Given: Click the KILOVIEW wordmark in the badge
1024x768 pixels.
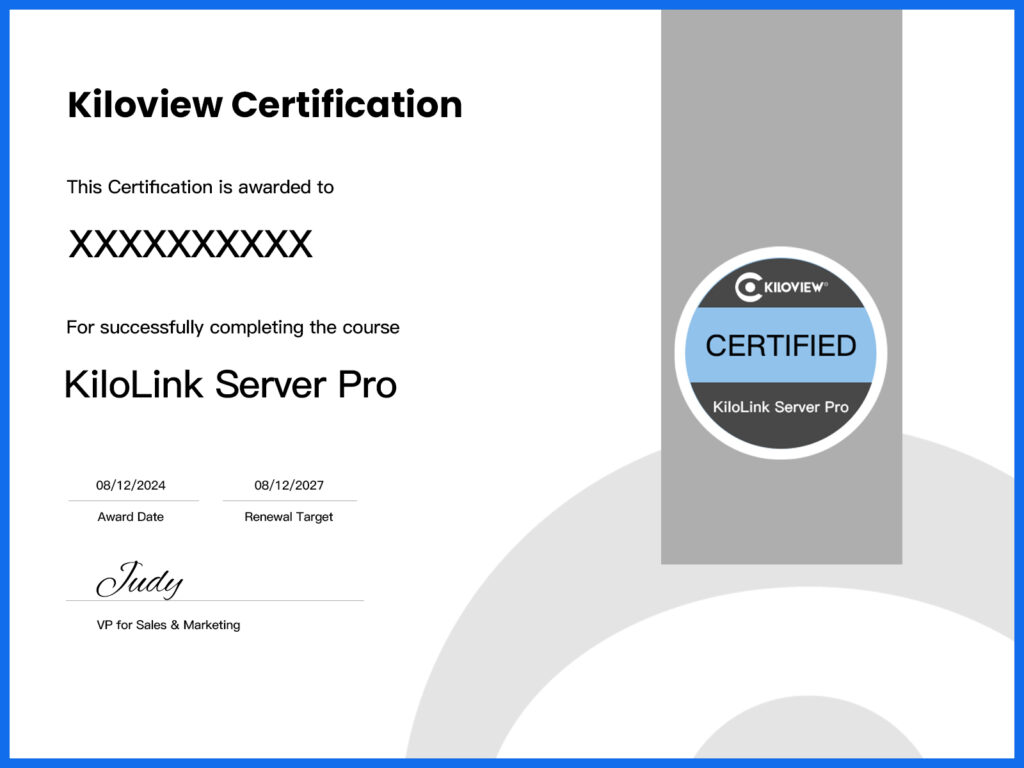Looking at the screenshot, I should 796,288.
